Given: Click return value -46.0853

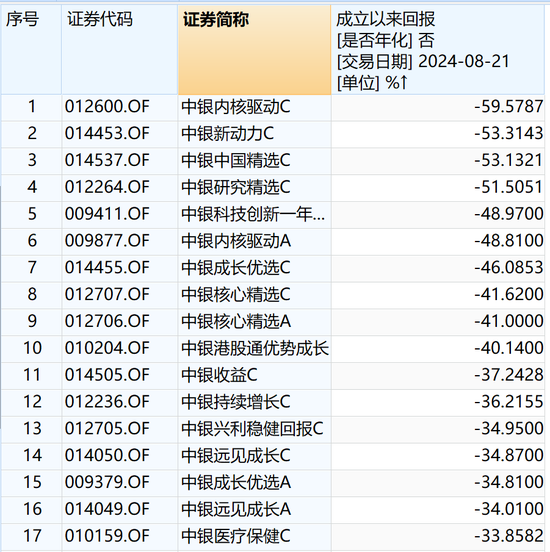Looking at the screenshot, I should tap(509, 268).
